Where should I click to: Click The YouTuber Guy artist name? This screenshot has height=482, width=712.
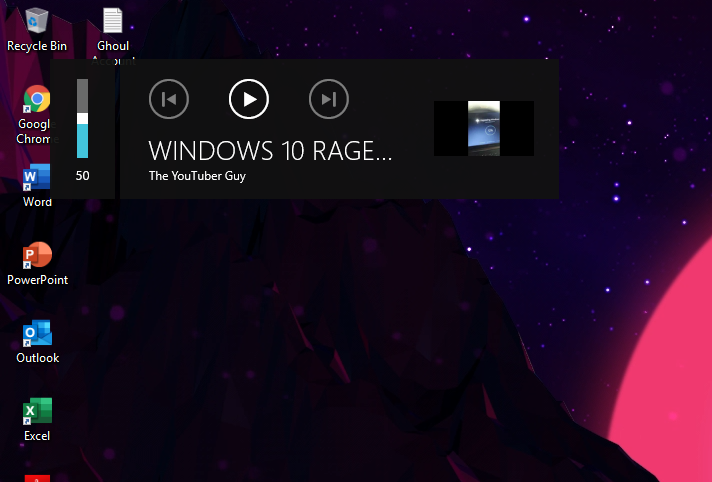[197, 176]
